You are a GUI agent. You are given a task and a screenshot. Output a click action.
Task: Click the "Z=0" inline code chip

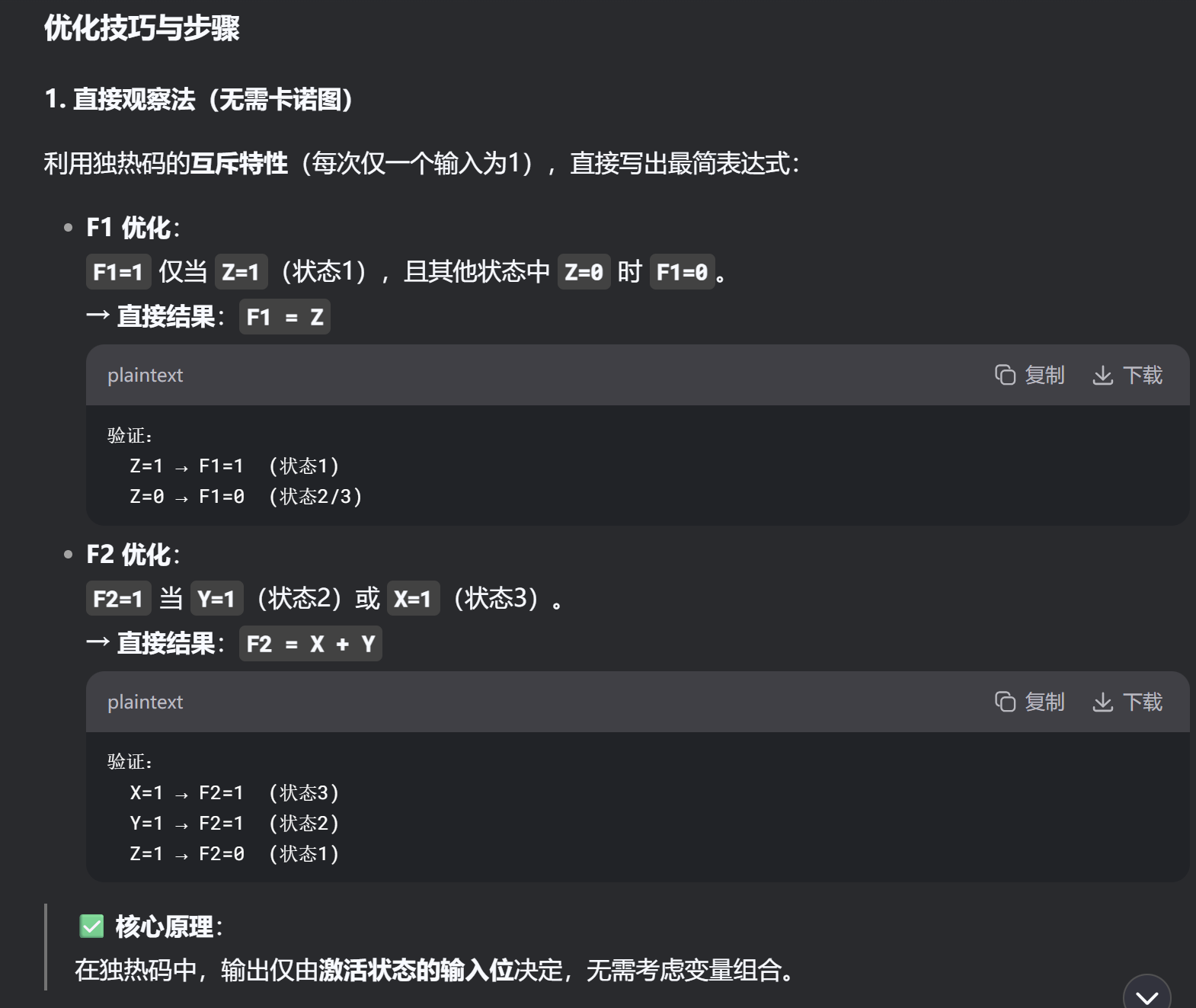coord(584,272)
